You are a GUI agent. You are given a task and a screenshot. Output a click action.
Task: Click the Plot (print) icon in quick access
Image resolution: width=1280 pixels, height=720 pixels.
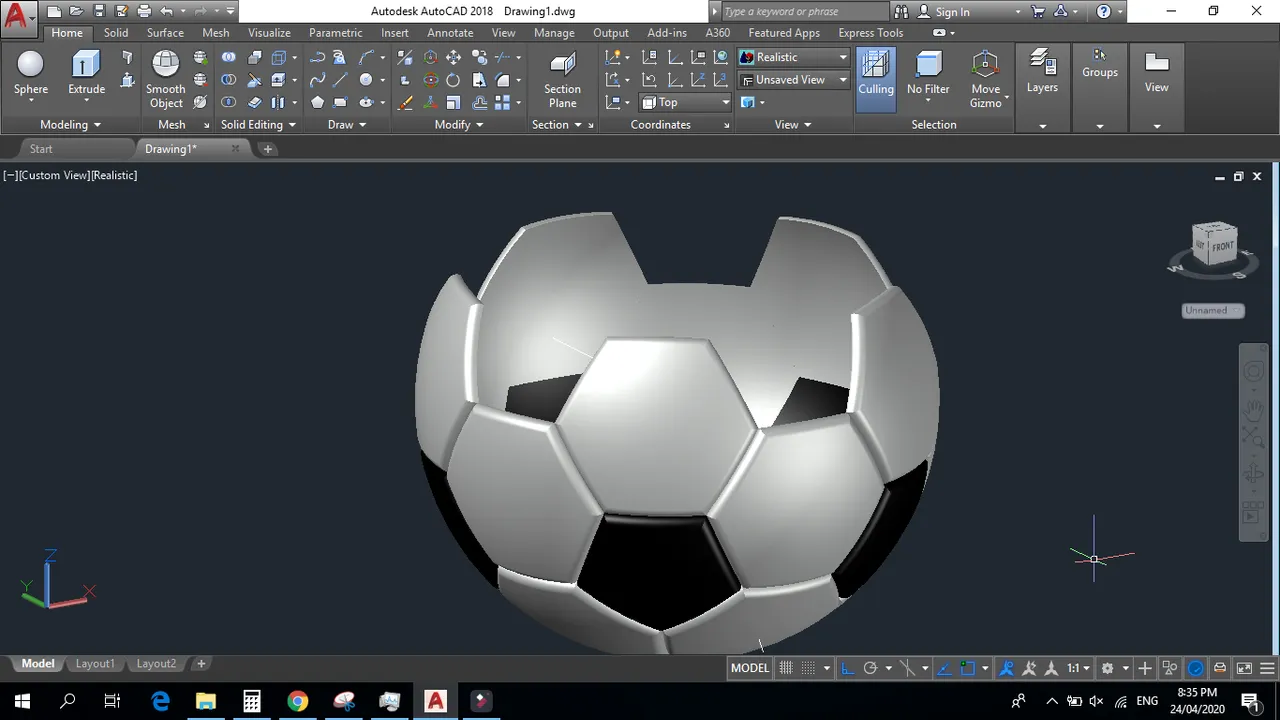[144, 12]
